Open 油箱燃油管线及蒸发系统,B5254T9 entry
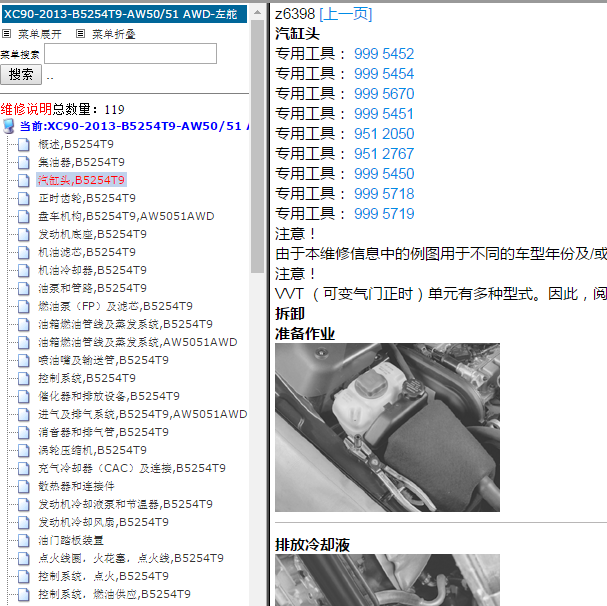 tap(125, 324)
